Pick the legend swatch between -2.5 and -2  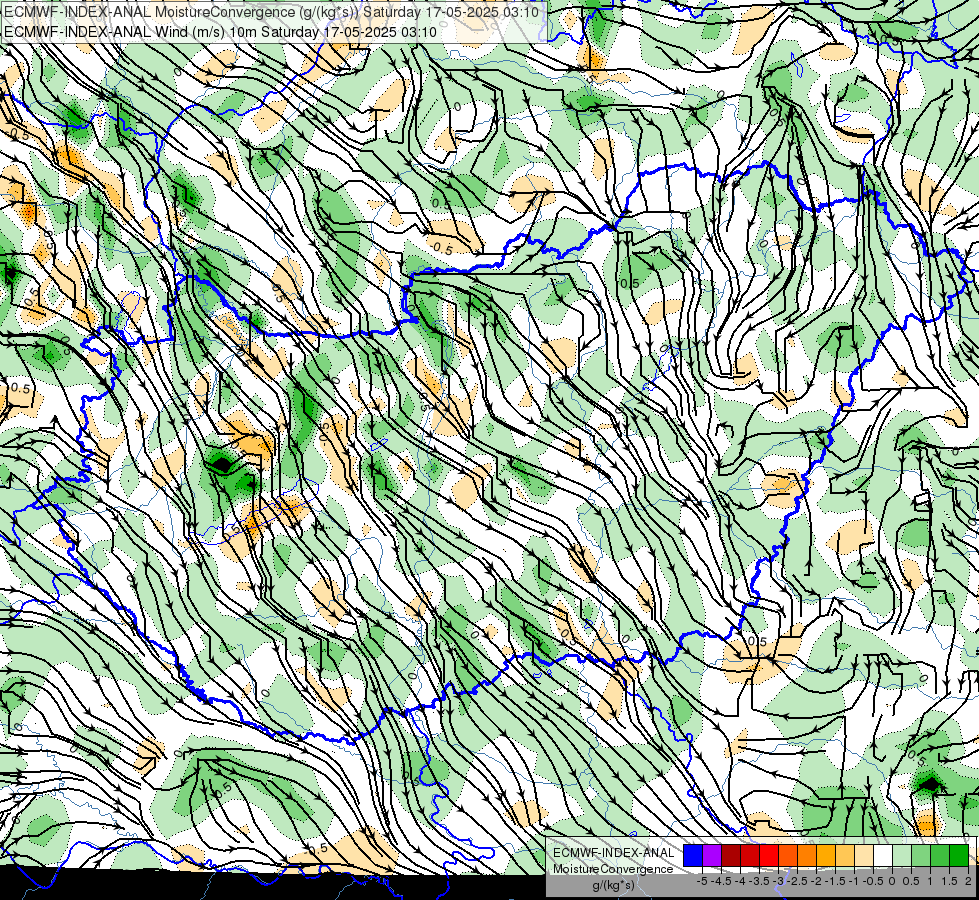(807, 855)
